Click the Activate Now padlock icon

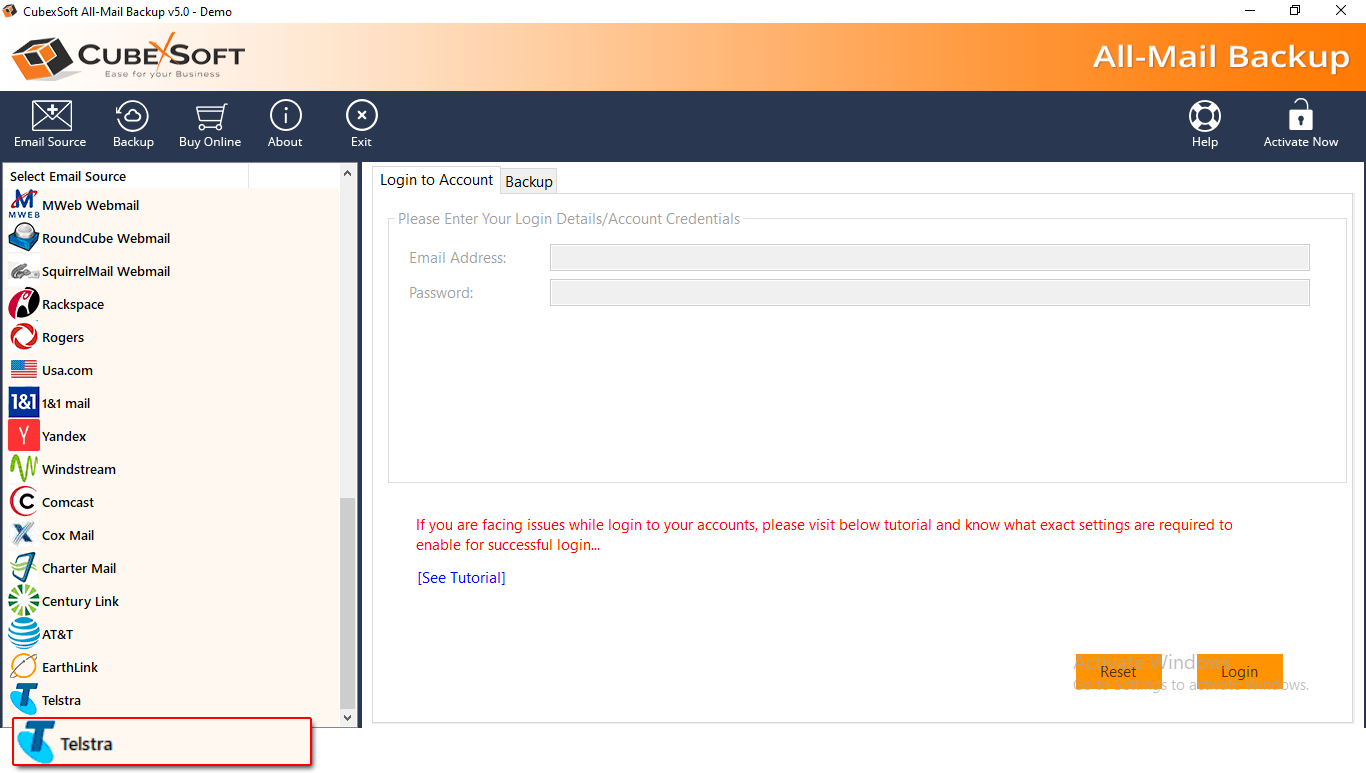[1300, 117]
